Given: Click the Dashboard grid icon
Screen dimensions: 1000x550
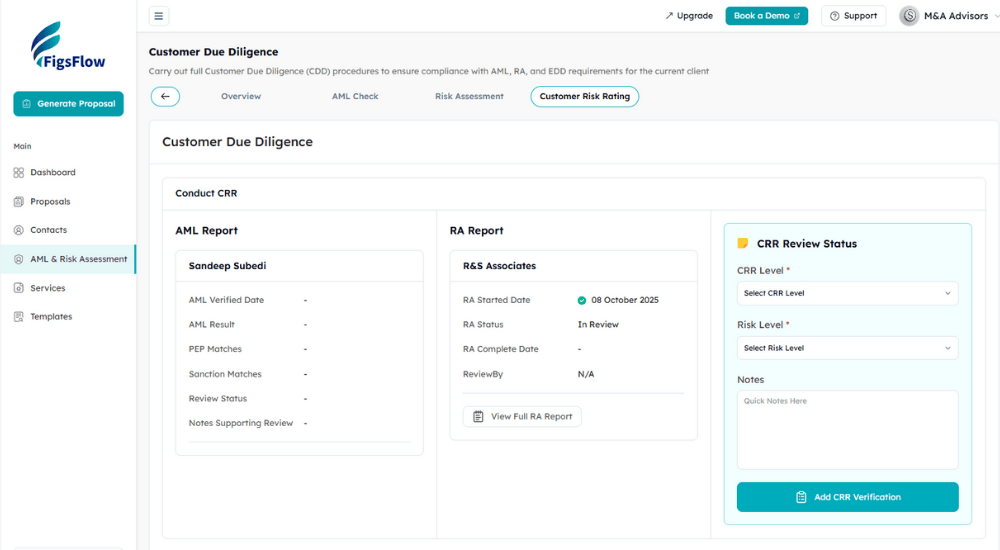Looking at the screenshot, I should 18,172.
